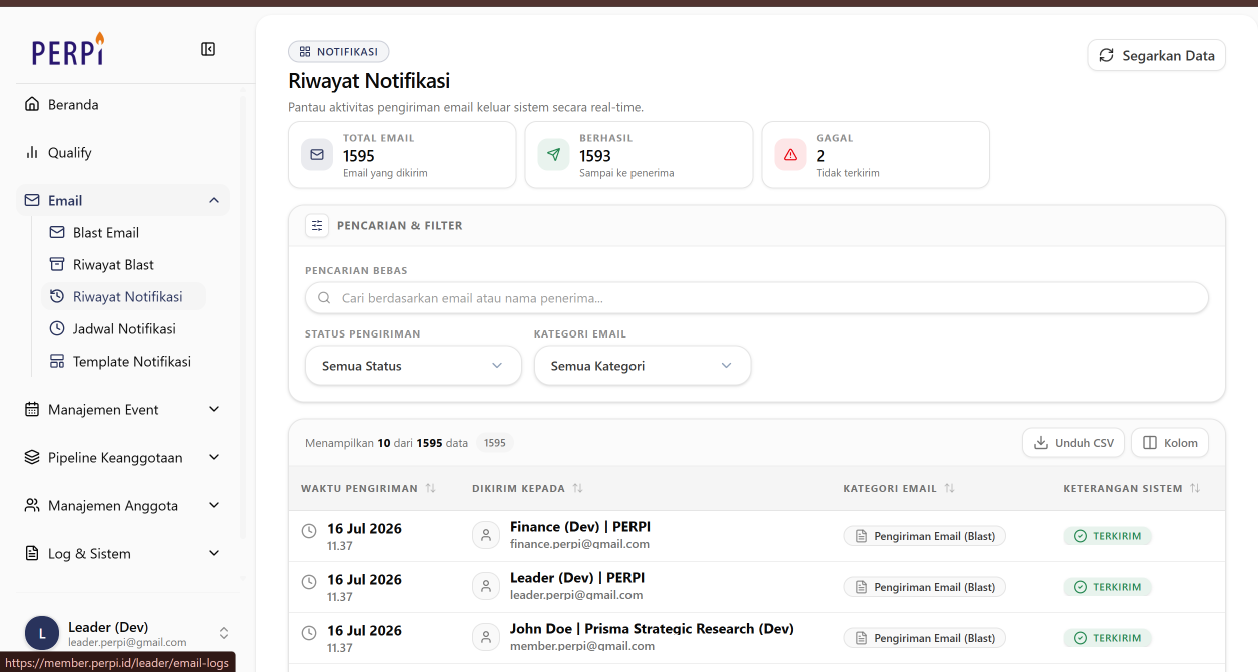Click finance.perpi@gmail.com address
This screenshot has width=1258, height=672.
[x=580, y=544]
